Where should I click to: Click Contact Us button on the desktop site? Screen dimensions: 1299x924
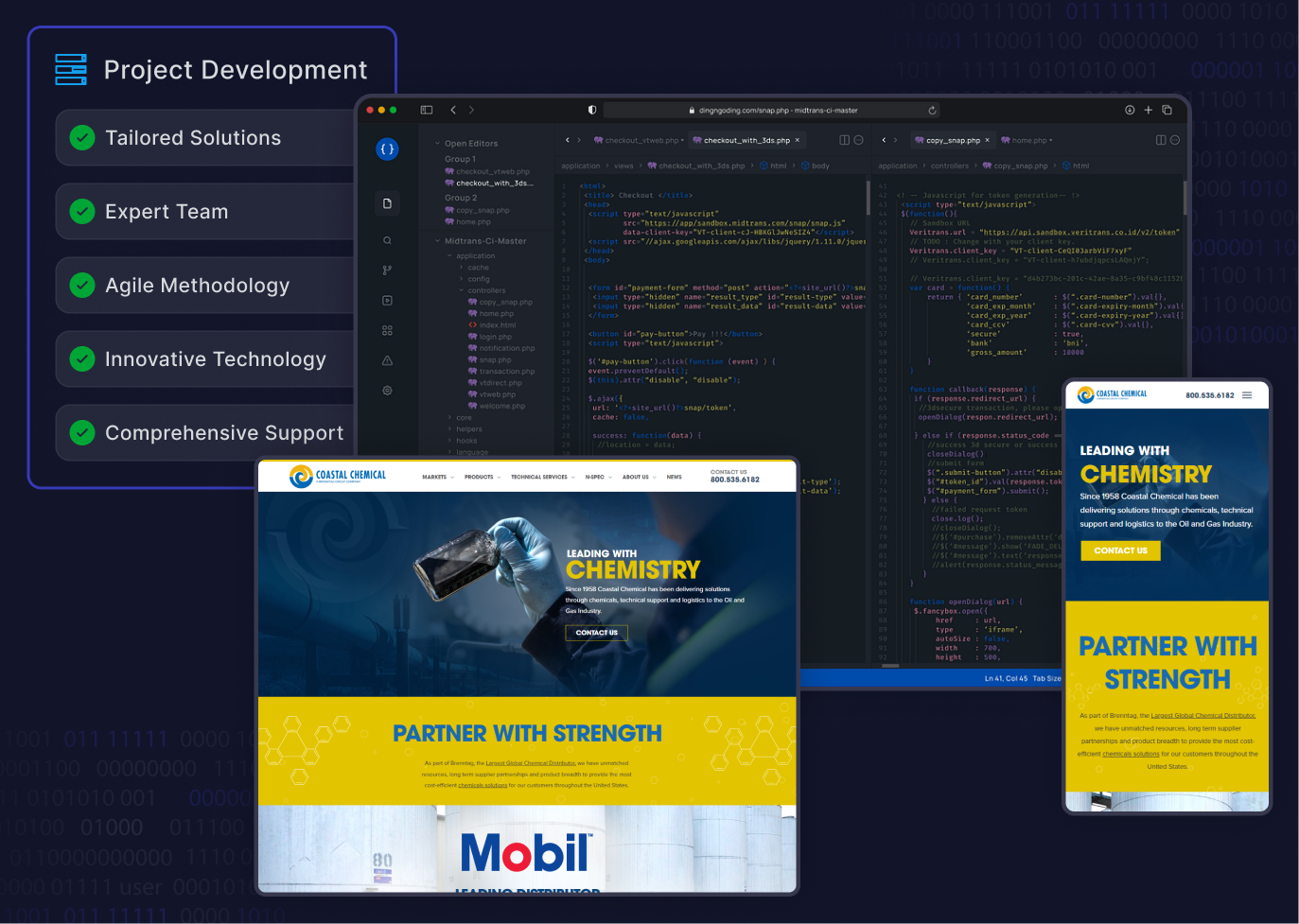596,633
